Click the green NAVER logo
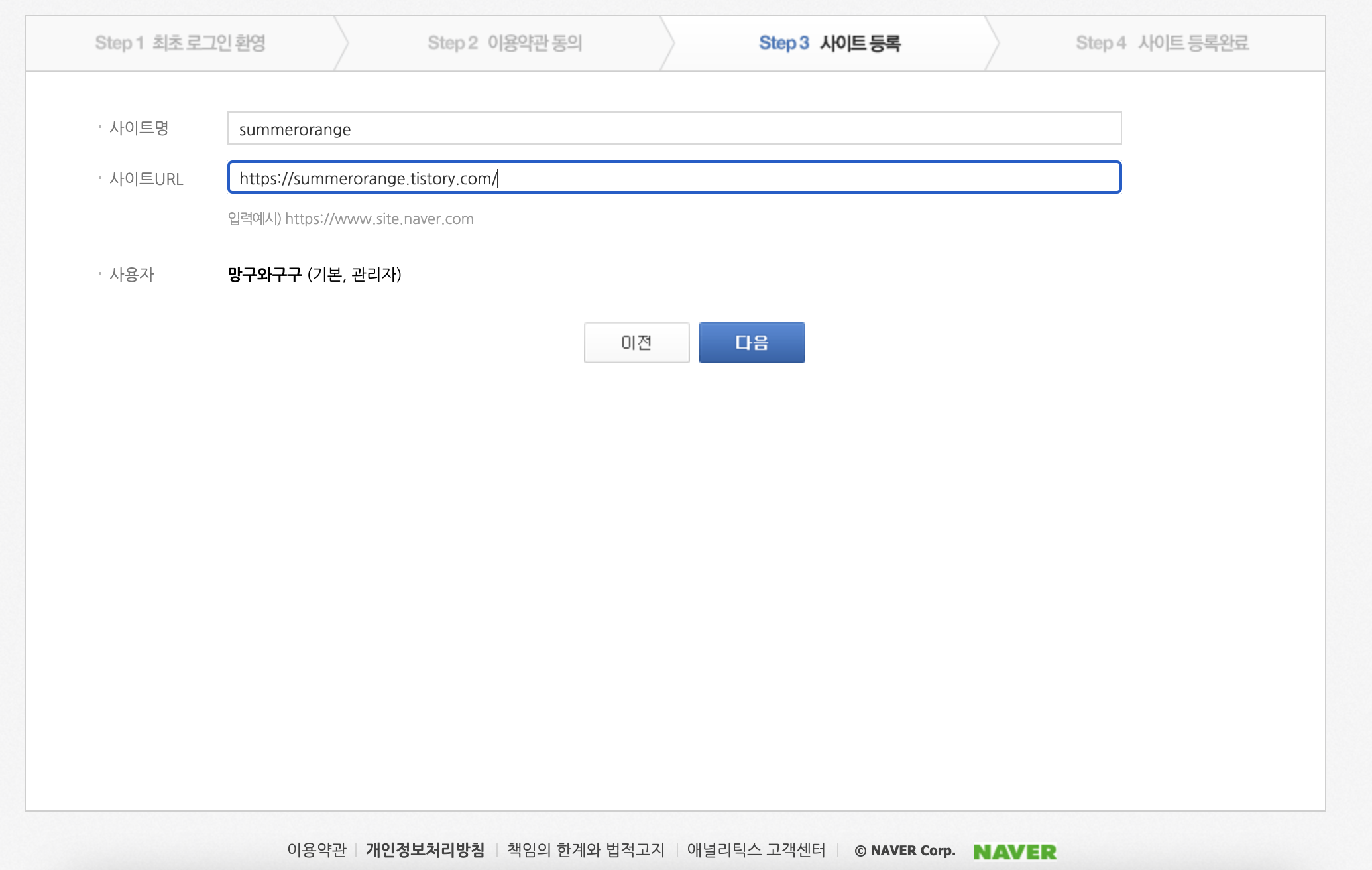This screenshot has height=870, width=1372. [1014, 851]
